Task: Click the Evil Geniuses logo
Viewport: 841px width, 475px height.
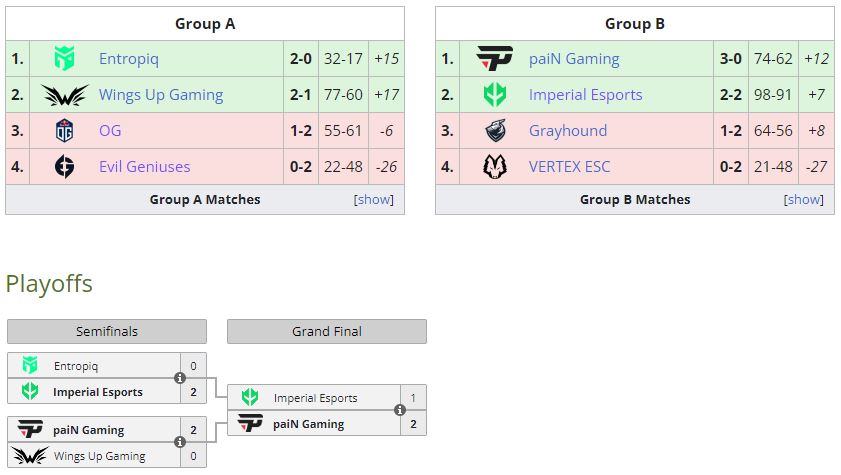Action: pos(65,167)
